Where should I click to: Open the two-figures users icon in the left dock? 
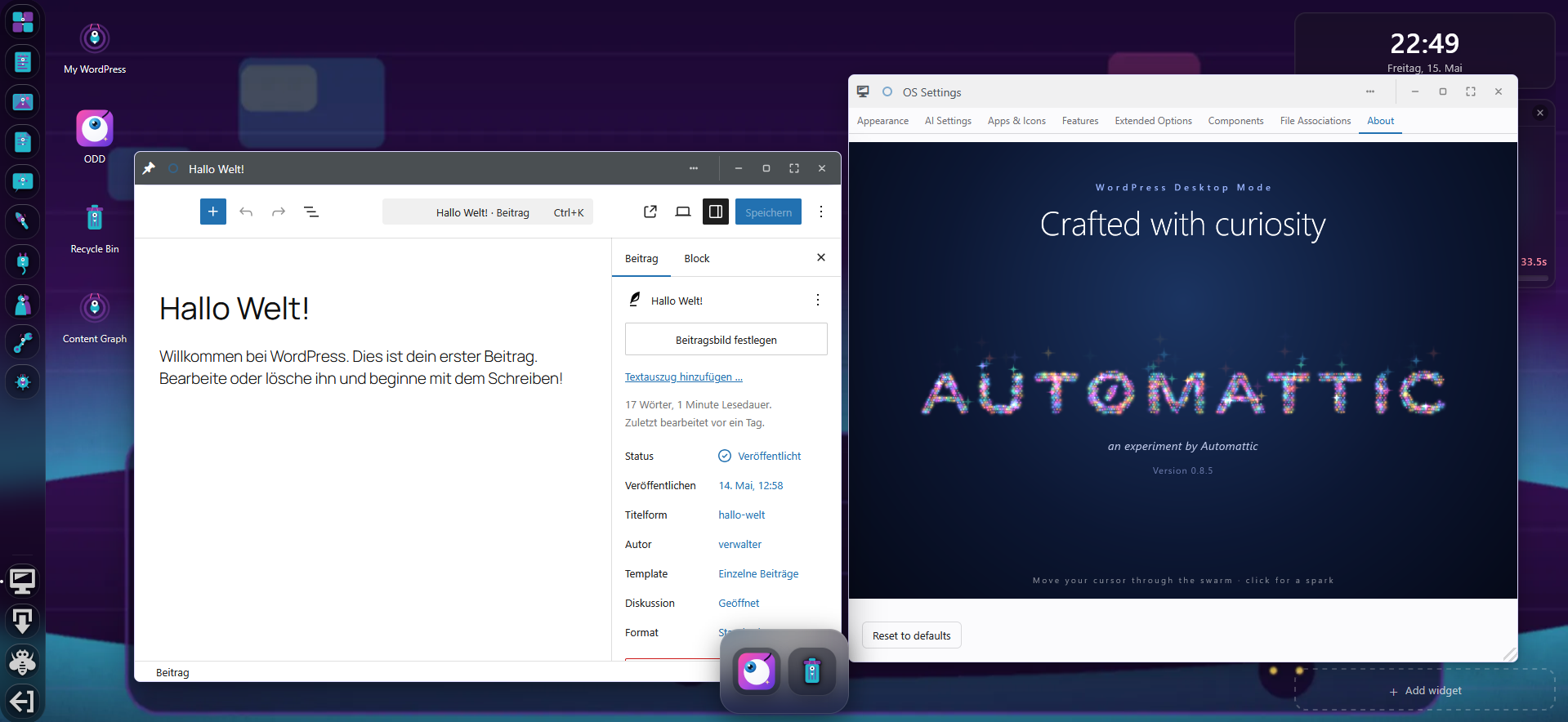[x=23, y=301]
